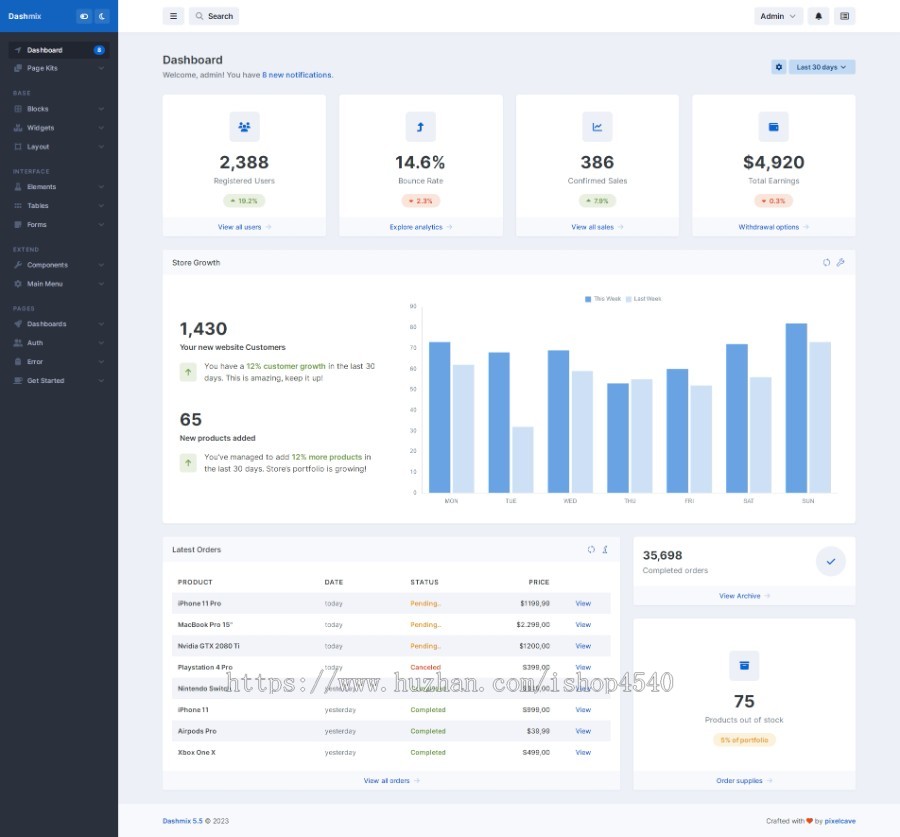View the Xbox One X order

[583, 753]
